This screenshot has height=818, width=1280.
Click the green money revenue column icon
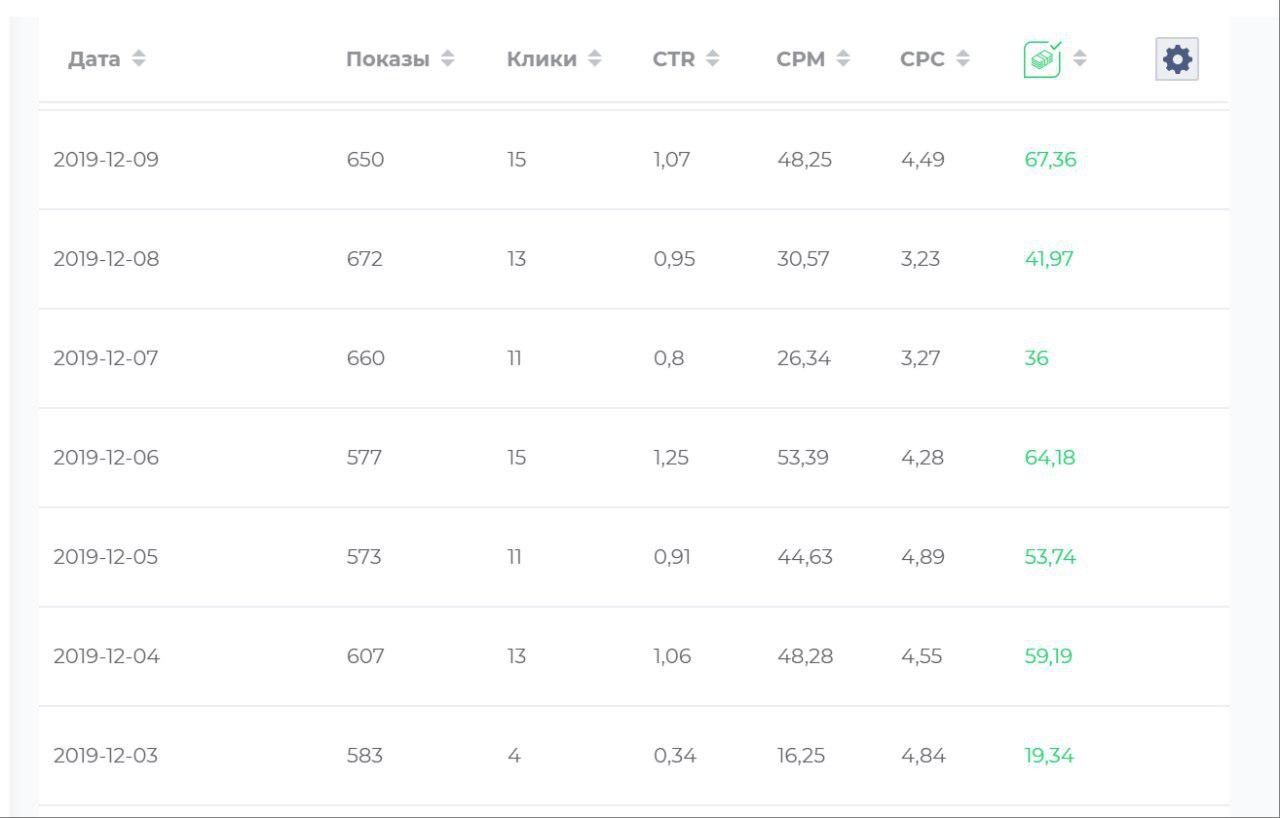(1042, 60)
